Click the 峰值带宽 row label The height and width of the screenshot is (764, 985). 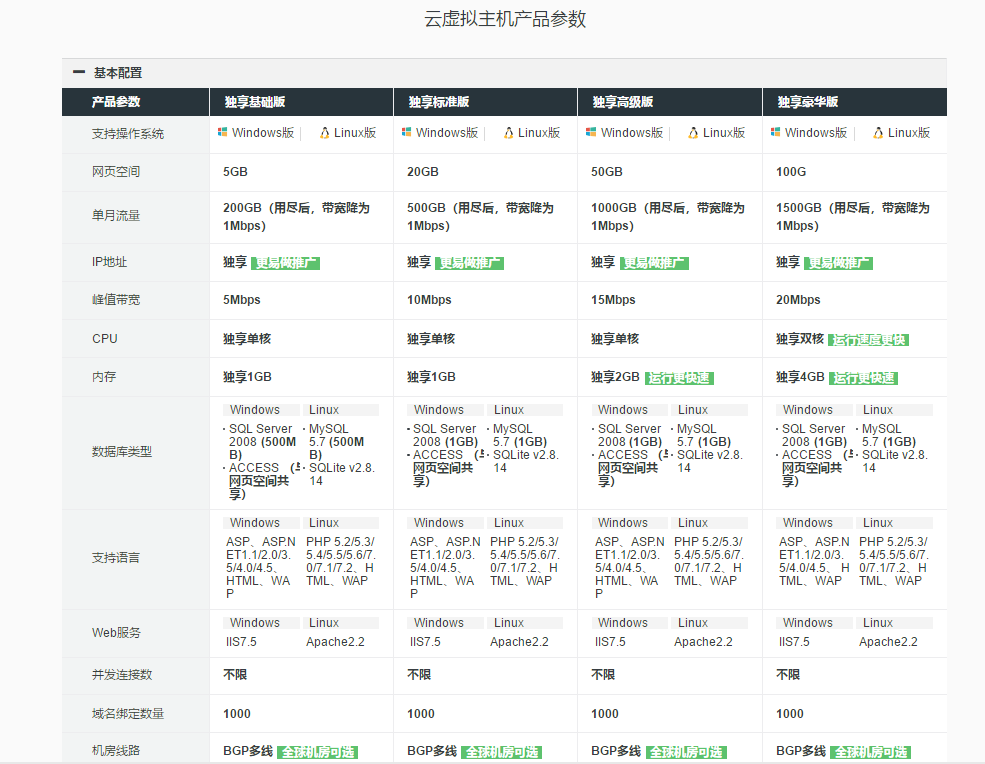[x=116, y=300]
